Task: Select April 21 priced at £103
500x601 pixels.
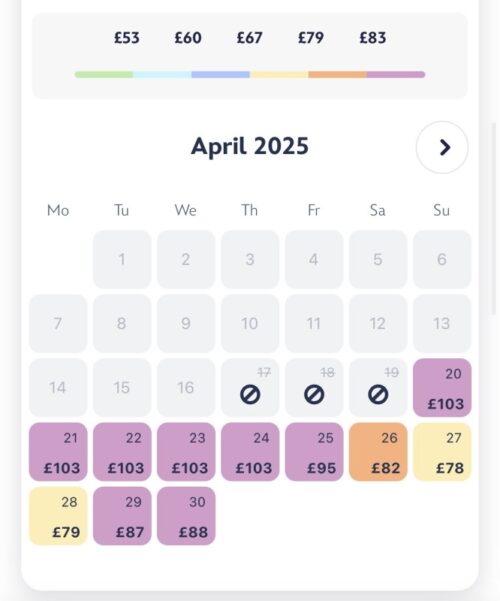Action: point(58,452)
